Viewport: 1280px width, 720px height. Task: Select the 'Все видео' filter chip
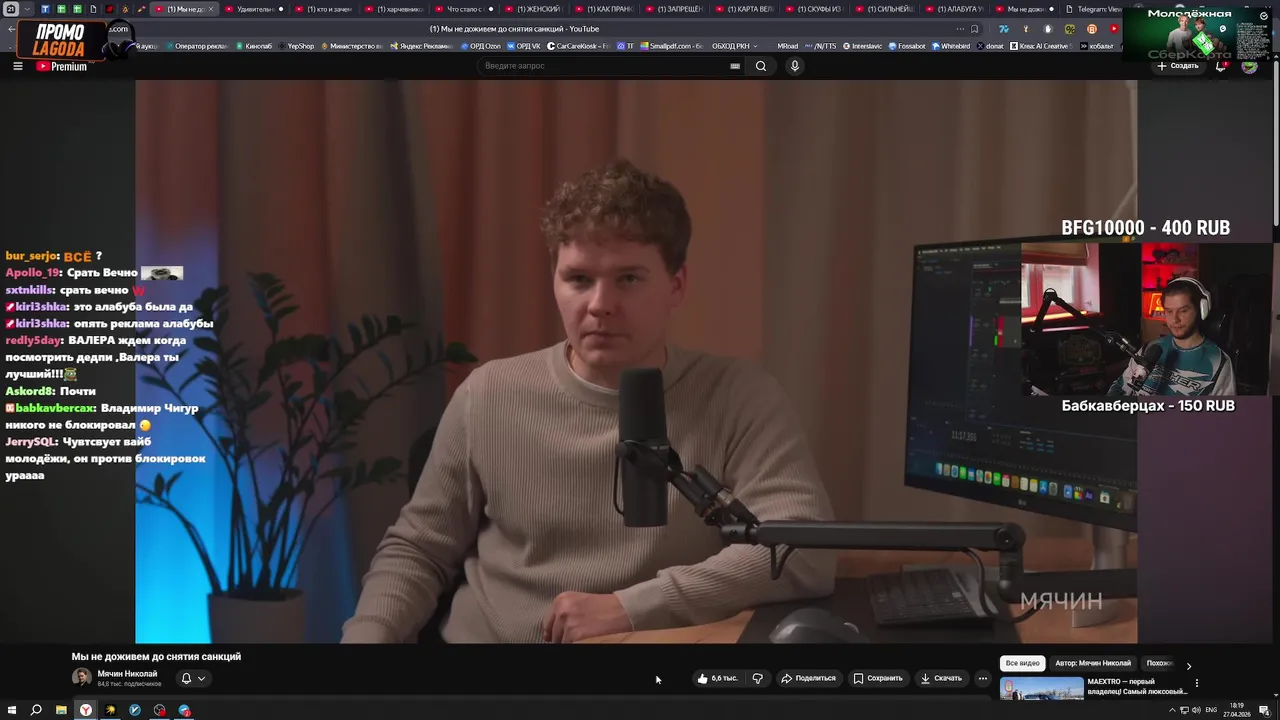(x=1022, y=663)
